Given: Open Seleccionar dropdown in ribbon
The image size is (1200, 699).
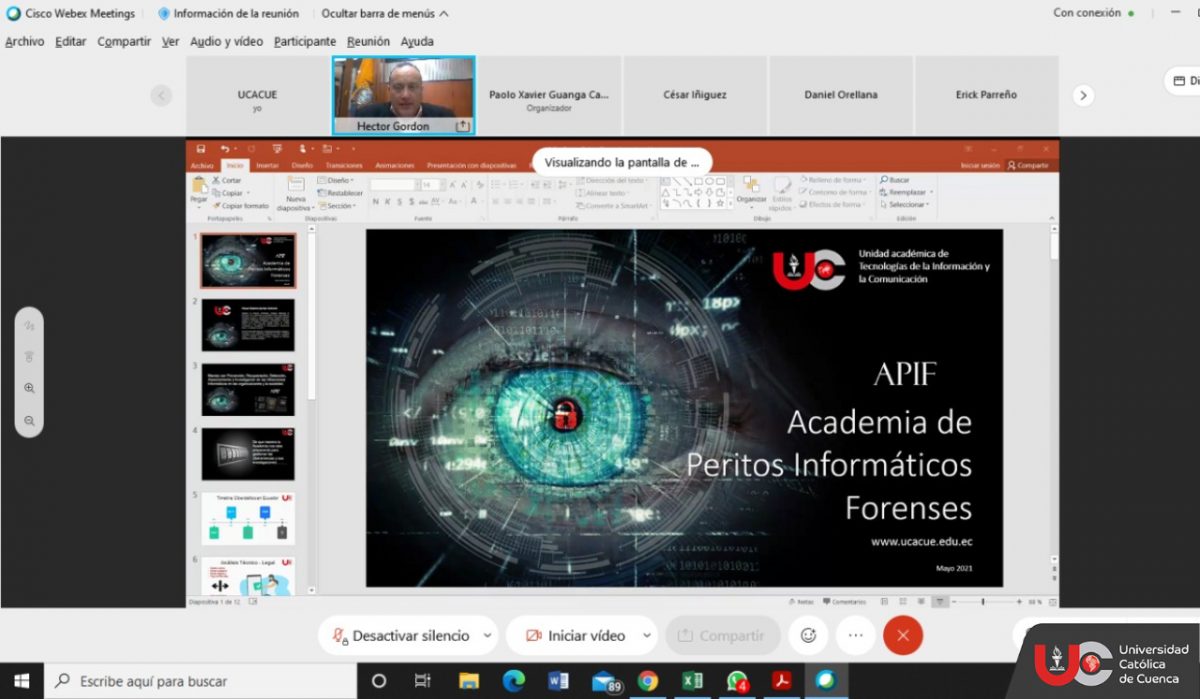Looking at the screenshot, I should pos(905,204).
